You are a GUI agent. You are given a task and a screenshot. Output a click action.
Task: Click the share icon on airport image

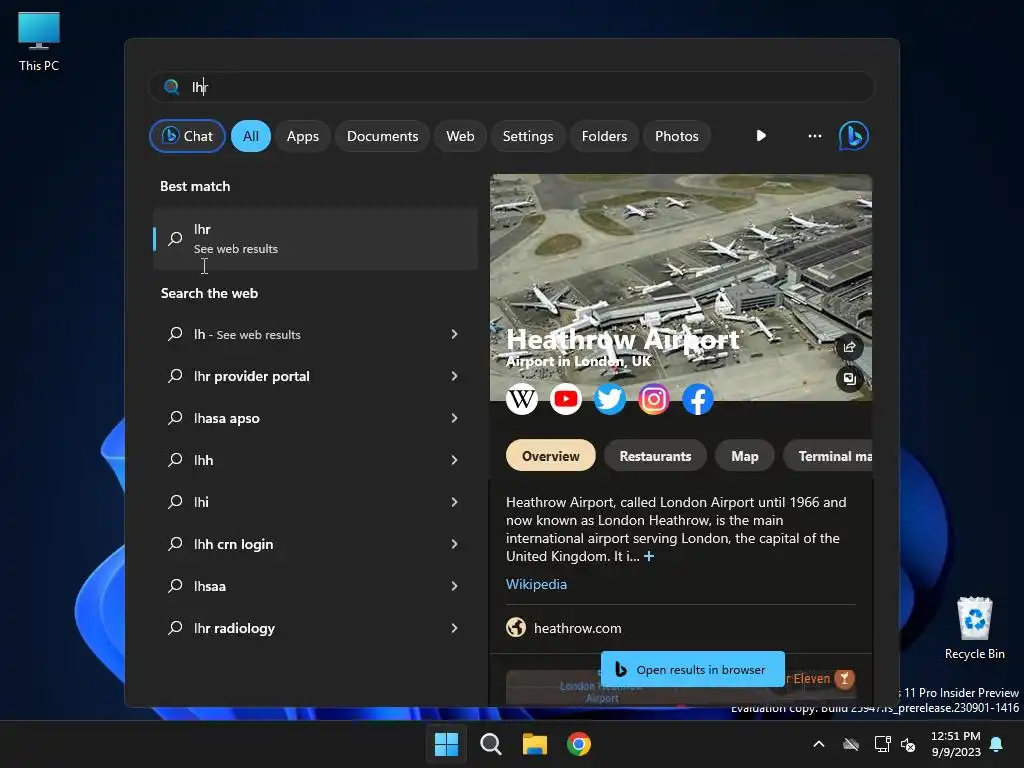[x=850, y=347]
